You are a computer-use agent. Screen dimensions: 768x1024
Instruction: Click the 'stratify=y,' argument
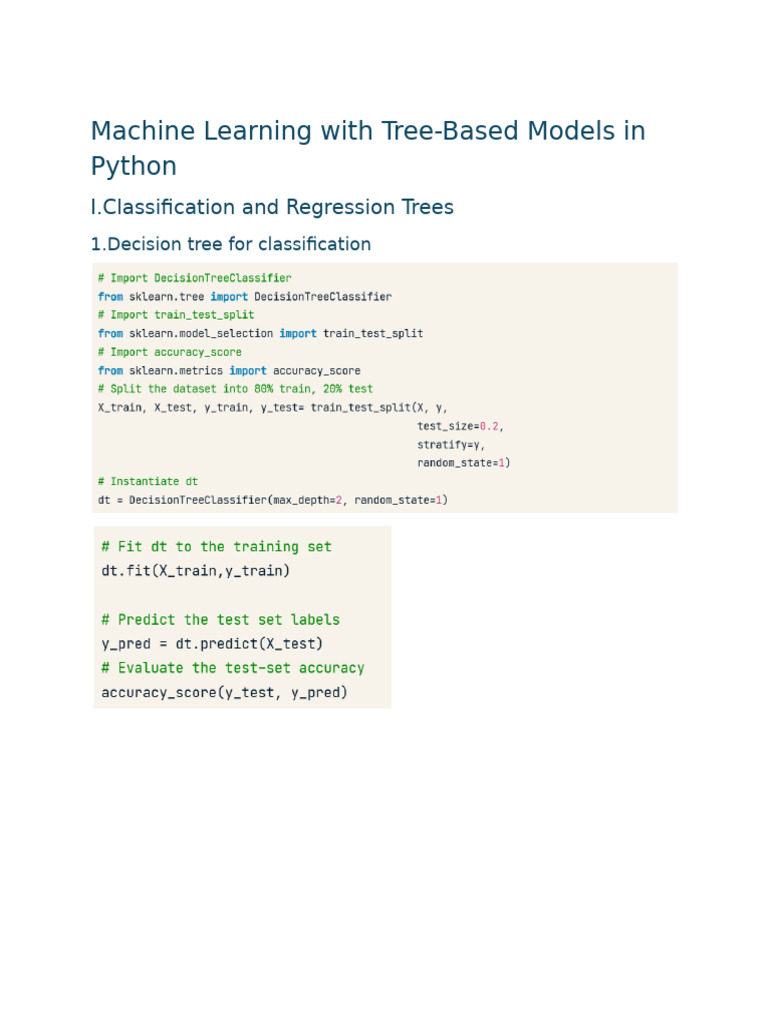coord(451,445)
